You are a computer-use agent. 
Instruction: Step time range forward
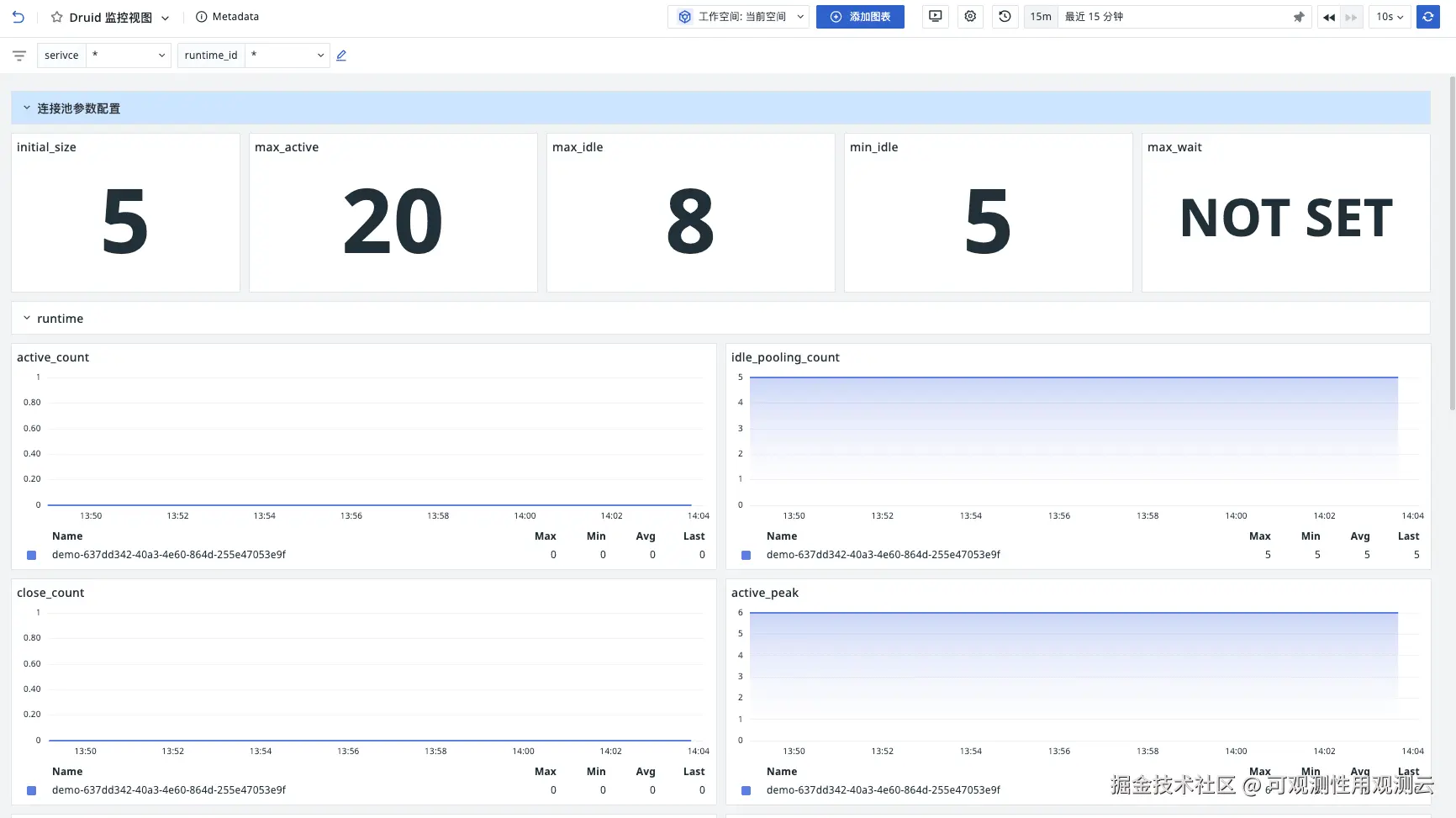[1351, 17]
